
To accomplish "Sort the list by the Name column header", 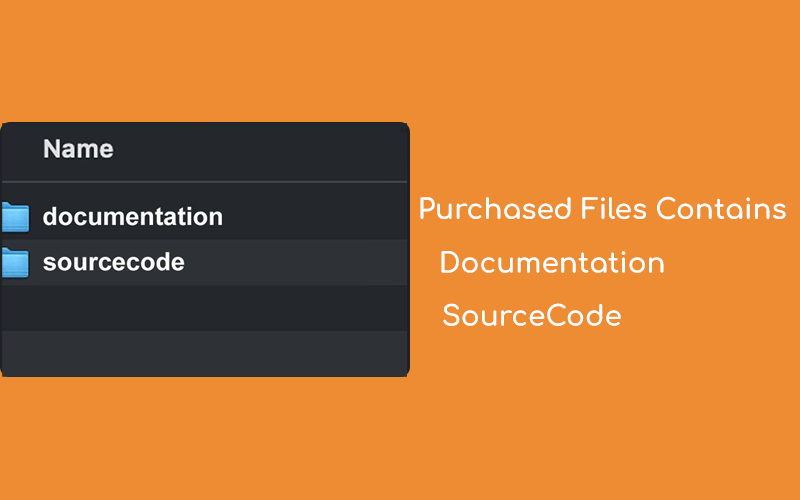I will [78, 150].
